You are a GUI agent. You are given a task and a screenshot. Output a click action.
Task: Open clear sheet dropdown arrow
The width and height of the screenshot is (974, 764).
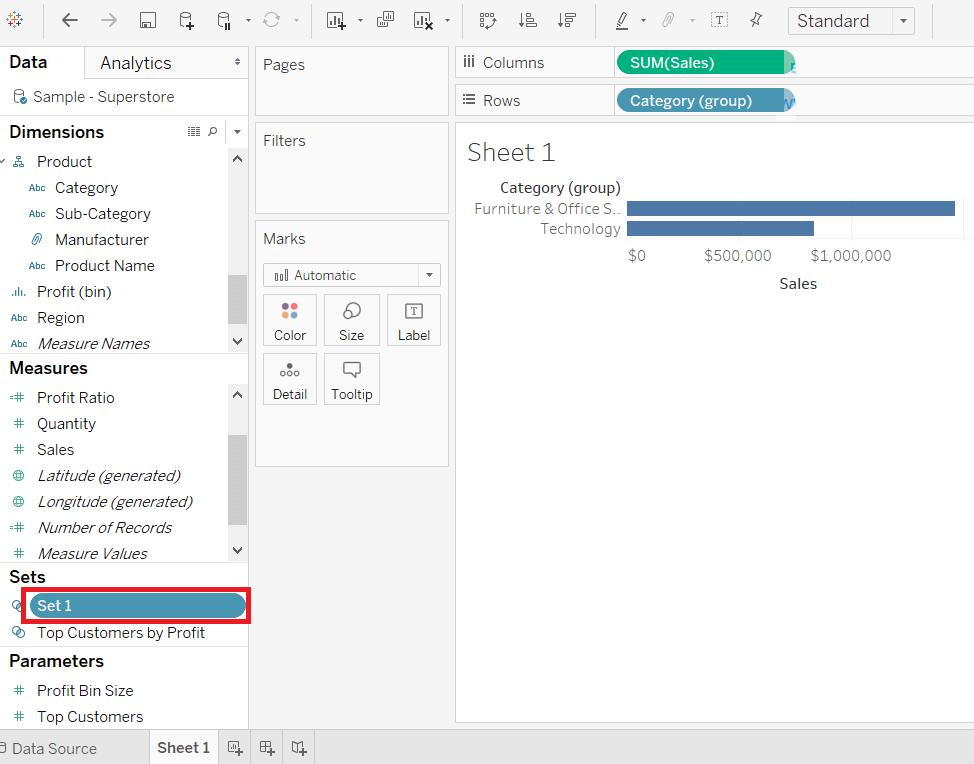coord(447,20)
